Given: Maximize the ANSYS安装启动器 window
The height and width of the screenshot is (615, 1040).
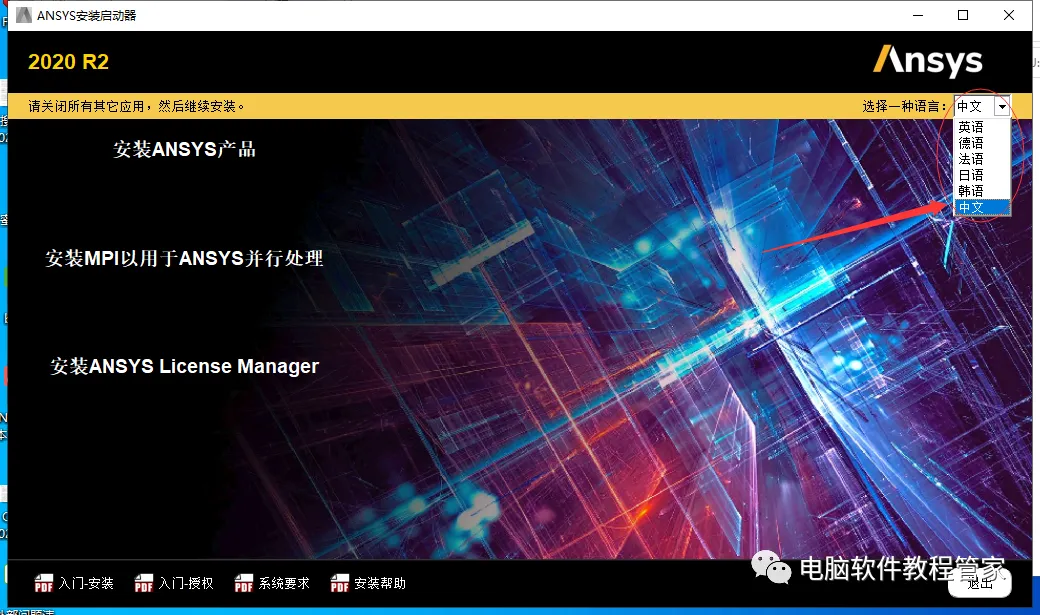Looking at the screenshot, I should tap(963, 15).
